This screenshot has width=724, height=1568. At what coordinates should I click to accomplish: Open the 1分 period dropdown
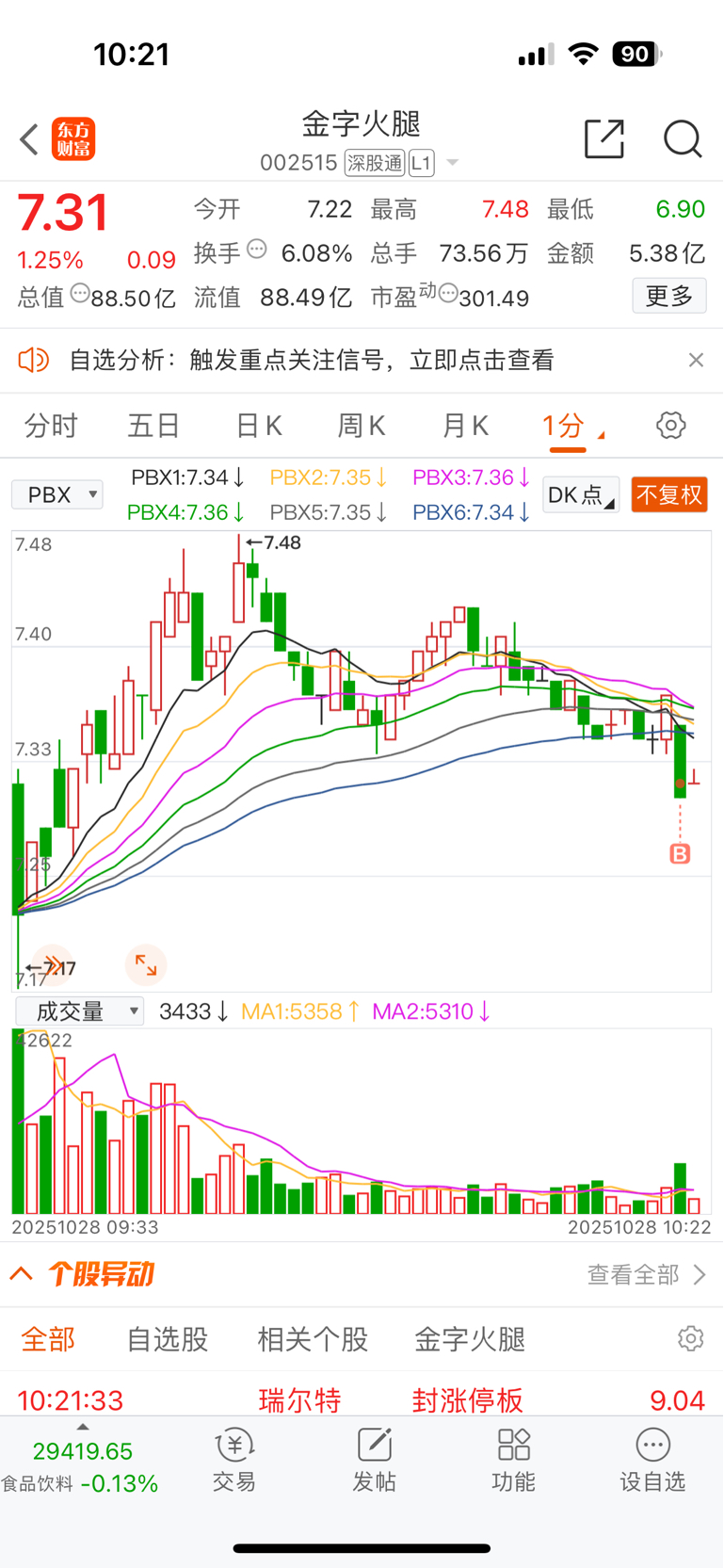pos(572,426)
